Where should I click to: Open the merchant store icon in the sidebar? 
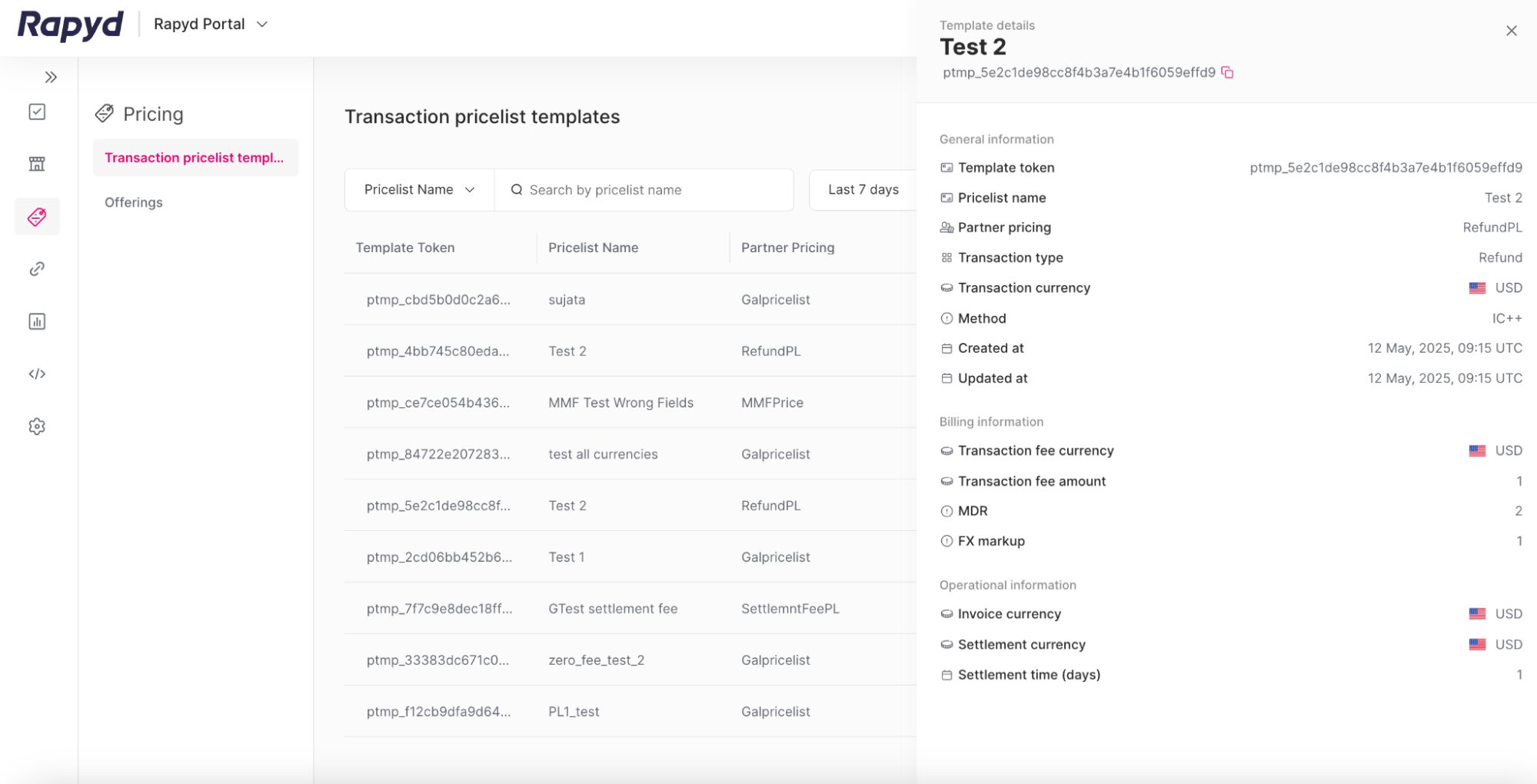(36, 164)
